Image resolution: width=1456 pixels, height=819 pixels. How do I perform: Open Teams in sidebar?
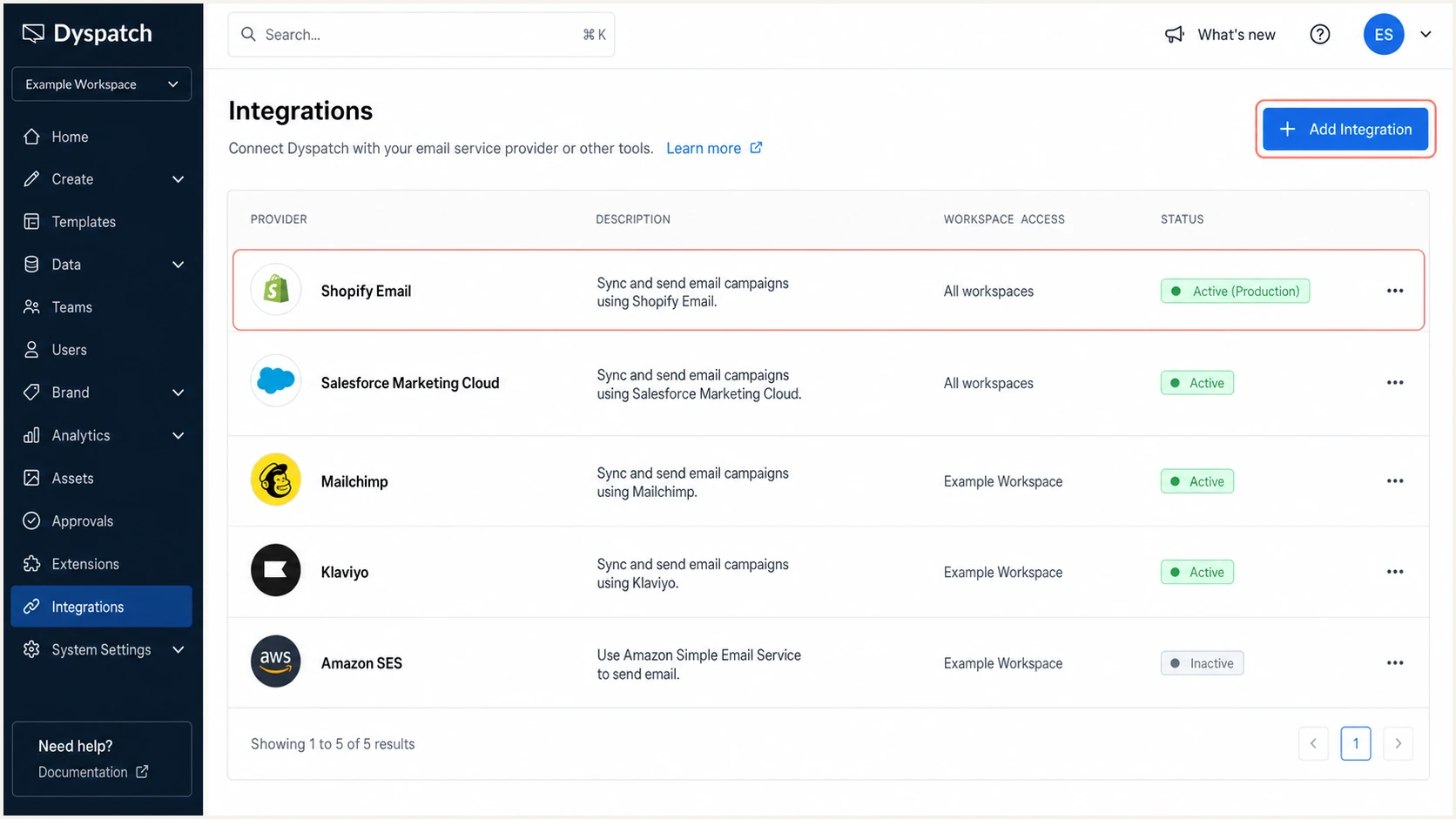tap(102, 307)
